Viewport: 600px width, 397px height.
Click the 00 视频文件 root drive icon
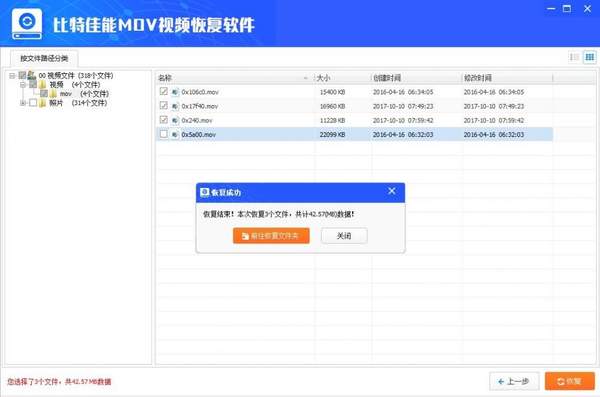pyautogui.click(x=32, y=75)
